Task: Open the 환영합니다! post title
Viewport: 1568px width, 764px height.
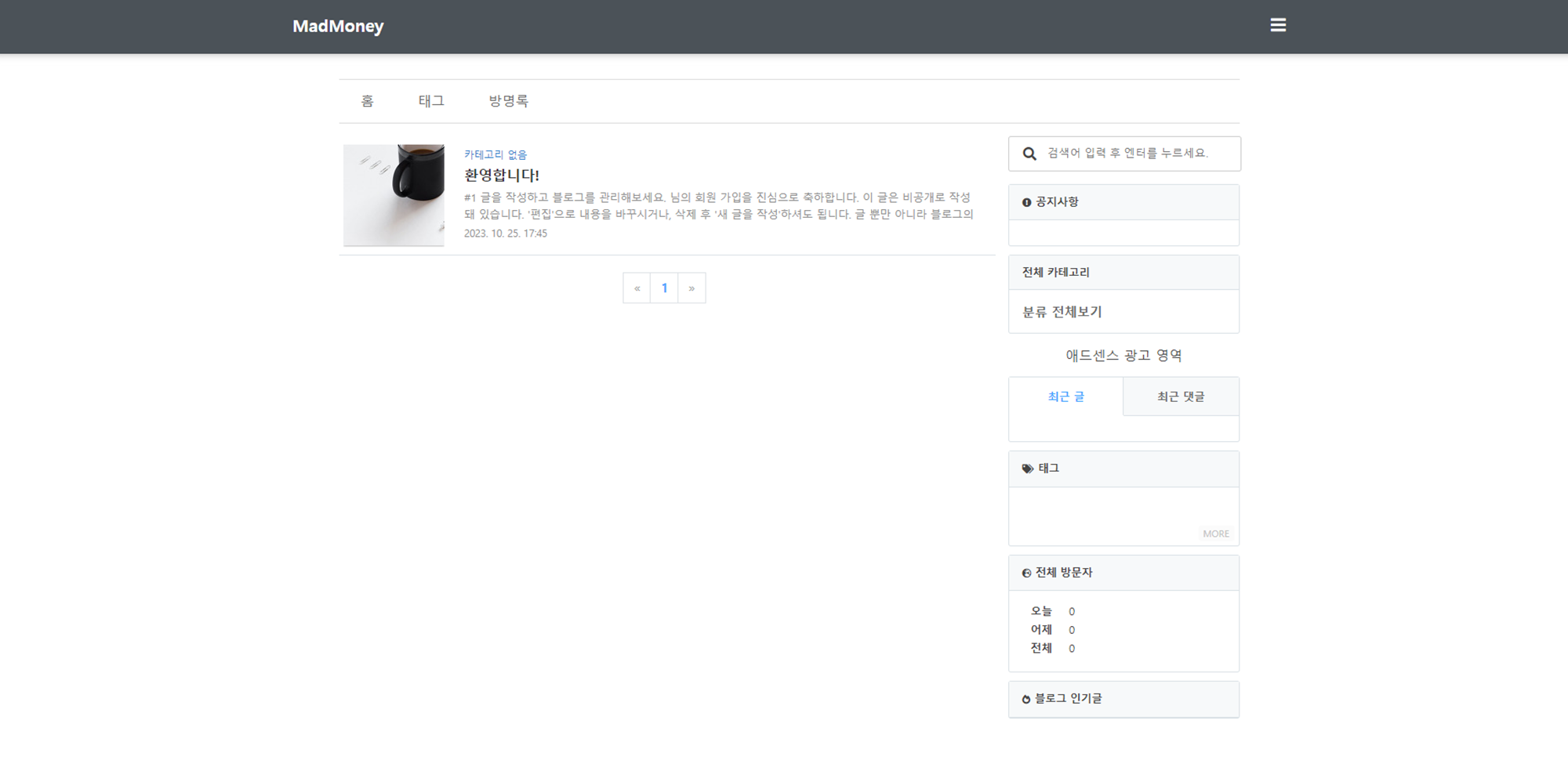Action: pyautogui.click(x=502, y=175)
